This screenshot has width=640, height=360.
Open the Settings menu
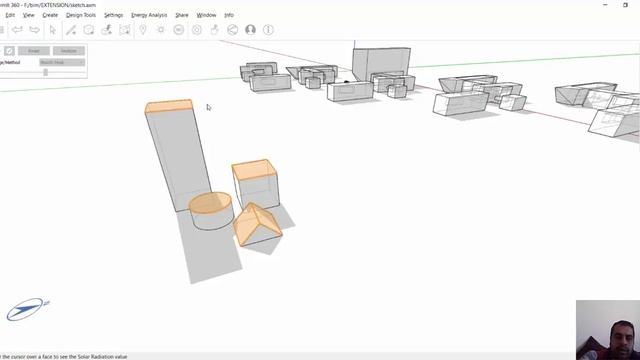(x=113, y=15)
